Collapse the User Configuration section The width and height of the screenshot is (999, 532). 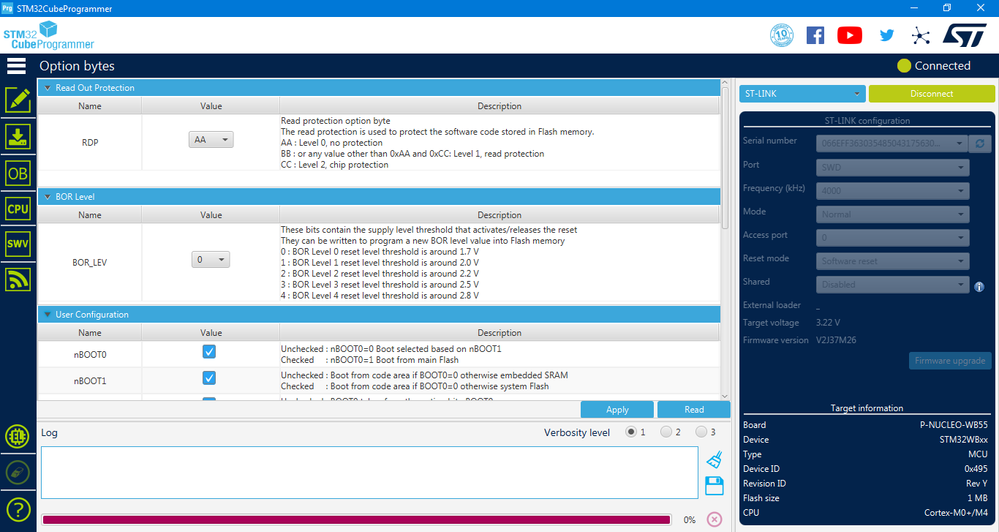[47, 315]
